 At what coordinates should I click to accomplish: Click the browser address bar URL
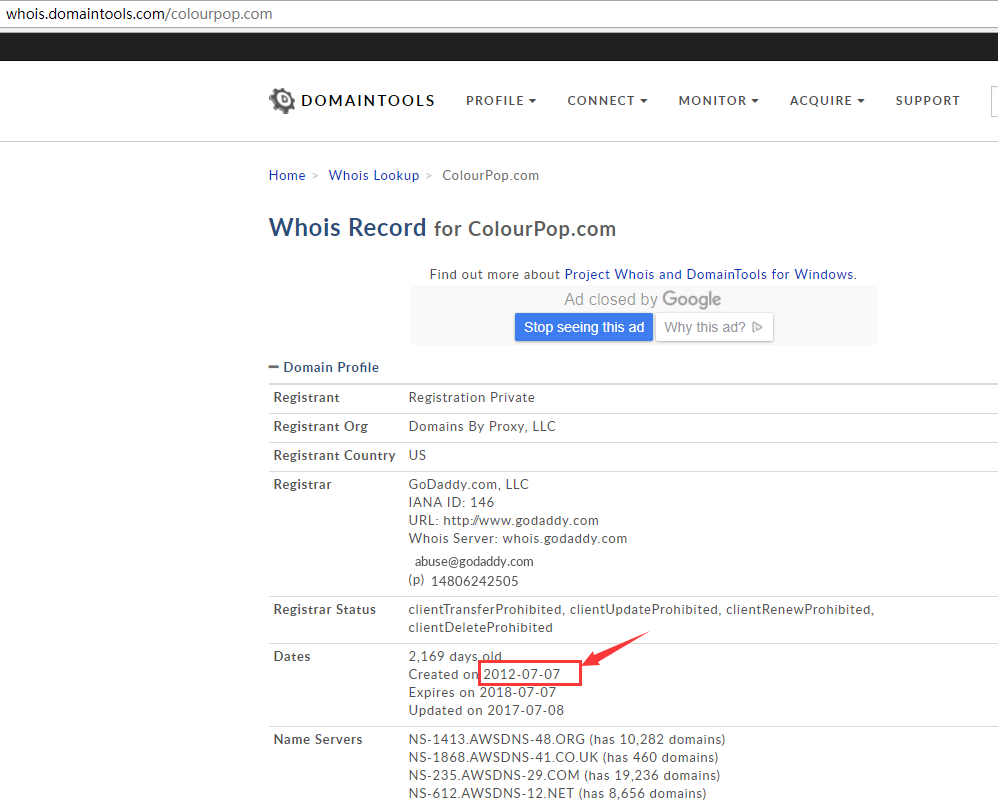[139, 14]
